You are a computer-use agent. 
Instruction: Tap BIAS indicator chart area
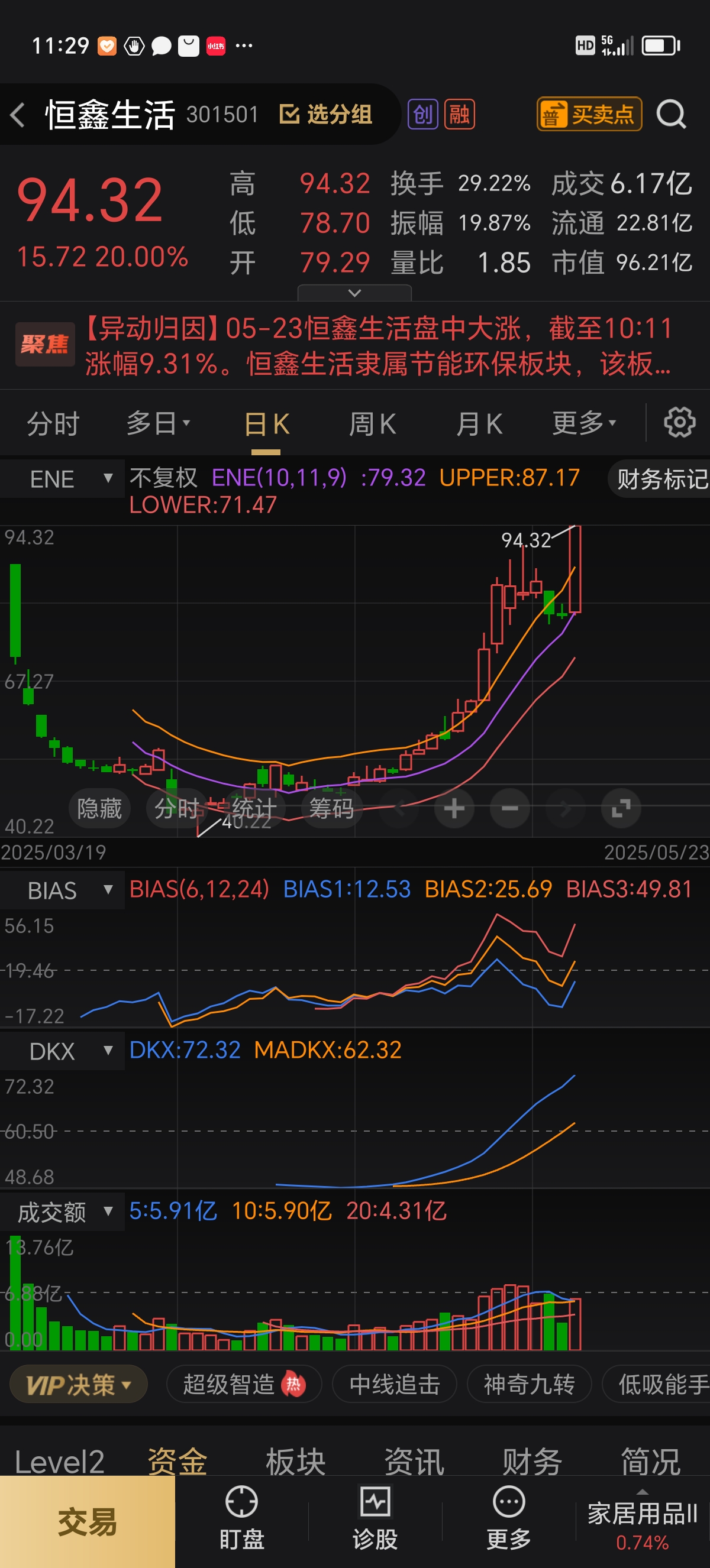355,968
